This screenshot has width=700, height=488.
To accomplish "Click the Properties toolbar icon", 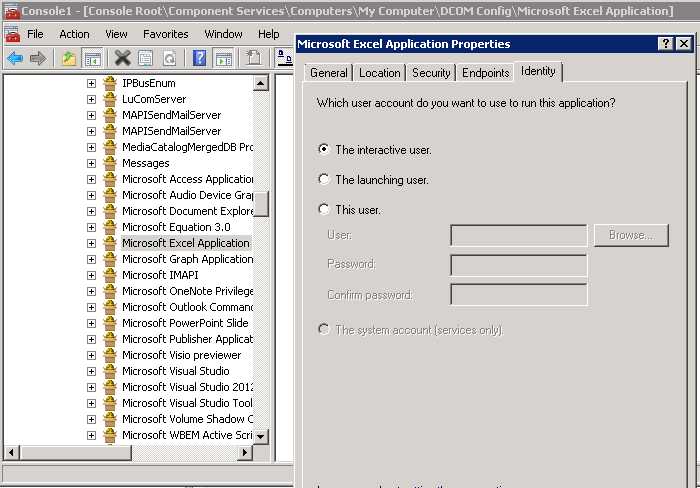I will pos(146,58).
